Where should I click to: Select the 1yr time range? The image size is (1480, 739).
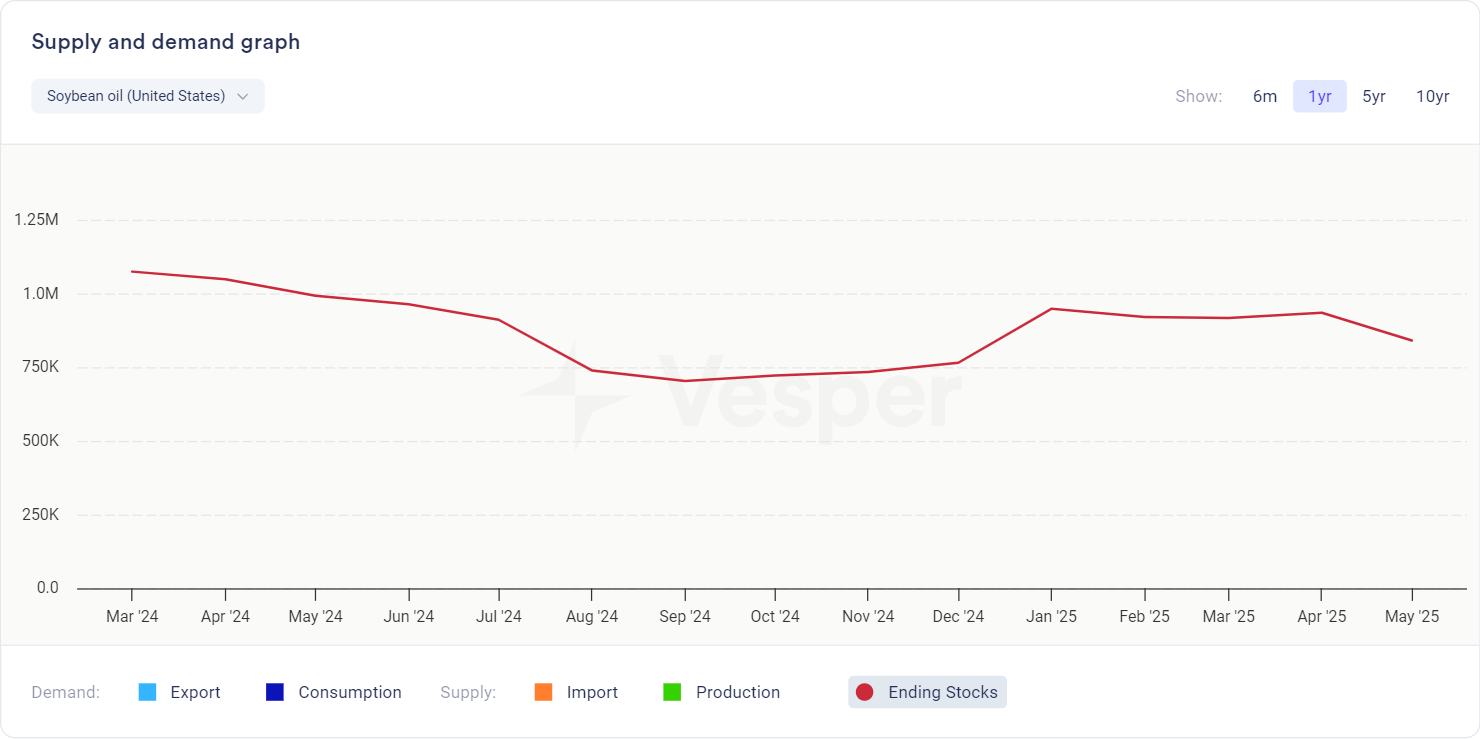tap(1320, 96)
